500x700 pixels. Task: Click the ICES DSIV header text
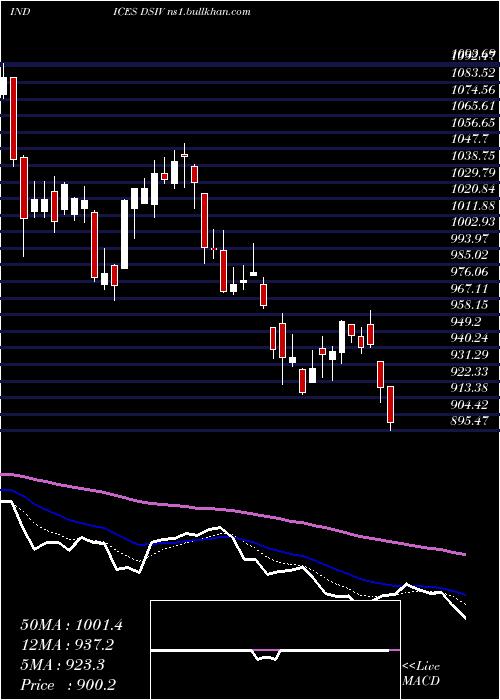click(x=138, y=12)
